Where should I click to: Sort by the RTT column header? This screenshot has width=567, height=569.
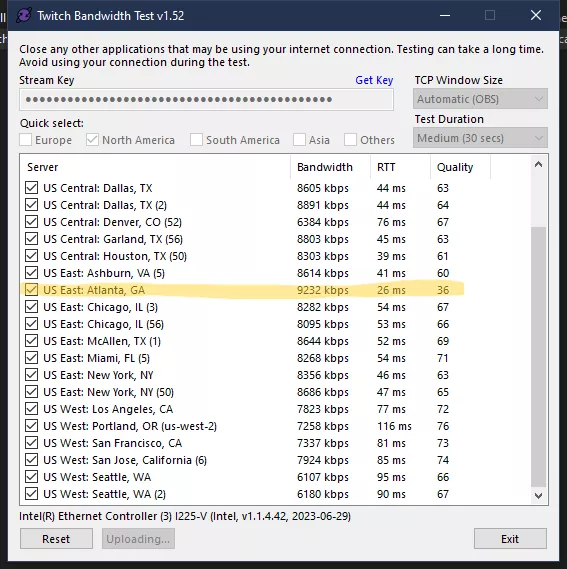pyautogui.click(x=400, y=167)
